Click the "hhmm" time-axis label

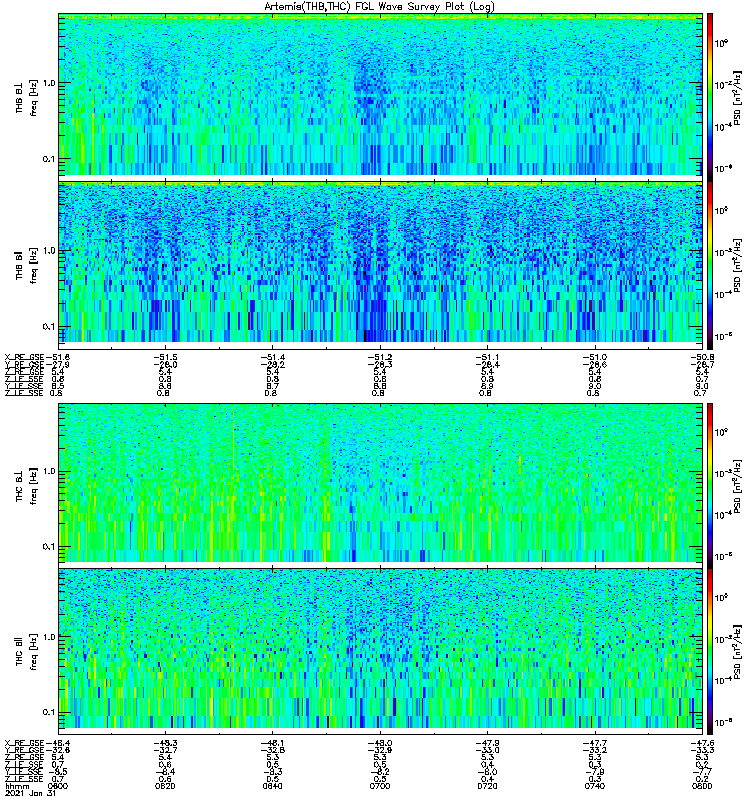pos(17,786)
